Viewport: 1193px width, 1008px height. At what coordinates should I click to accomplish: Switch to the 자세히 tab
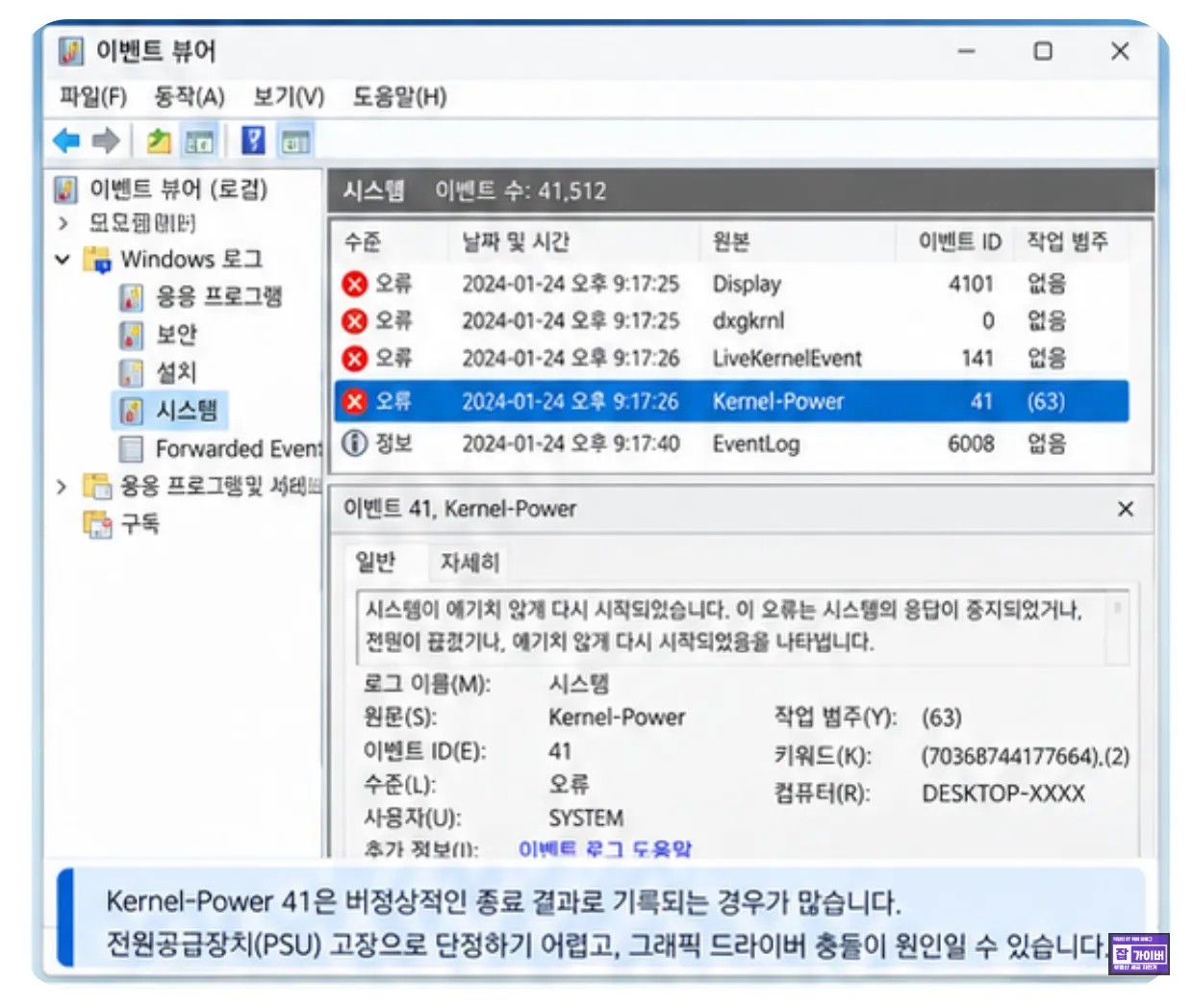click(x=470, y=563)
